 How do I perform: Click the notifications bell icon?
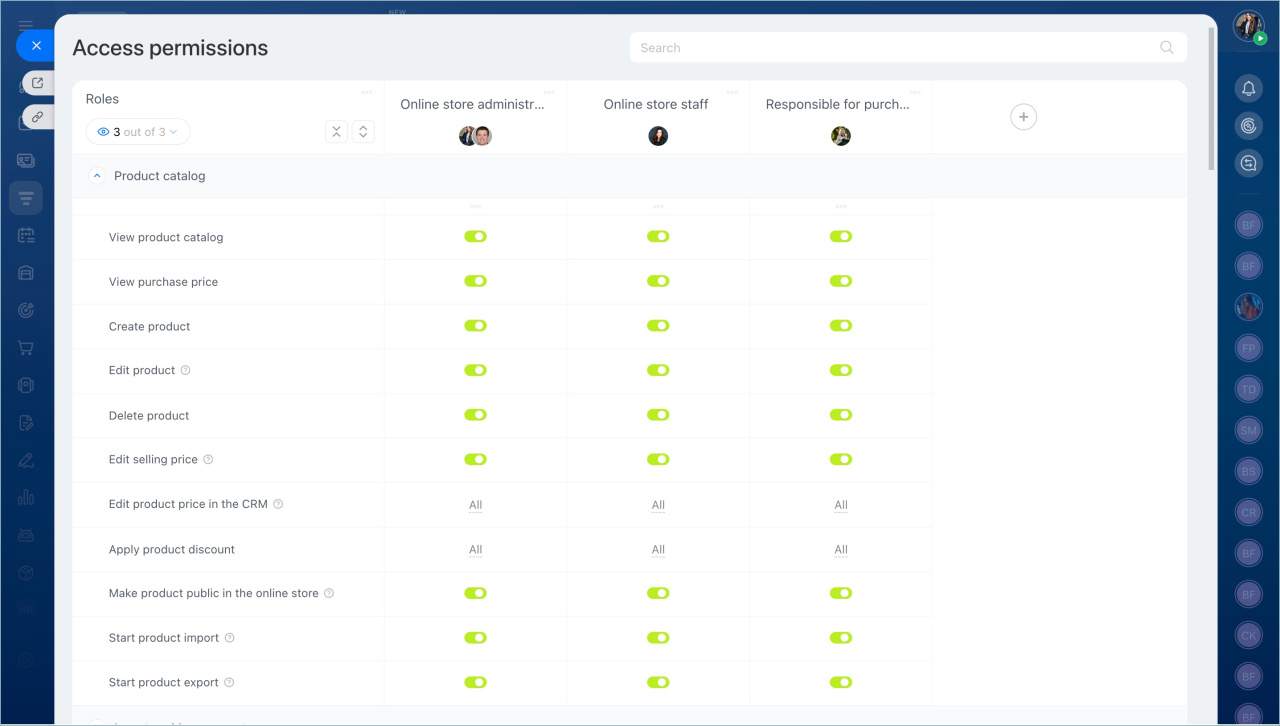tap(1248, 89)
